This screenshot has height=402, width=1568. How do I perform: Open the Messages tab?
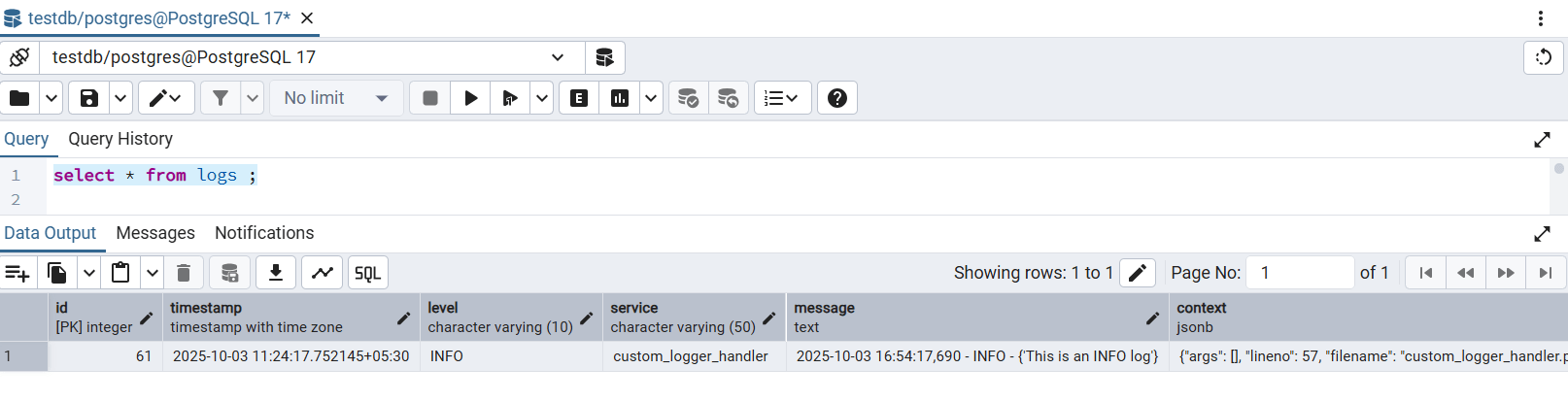tap(155, 233)
